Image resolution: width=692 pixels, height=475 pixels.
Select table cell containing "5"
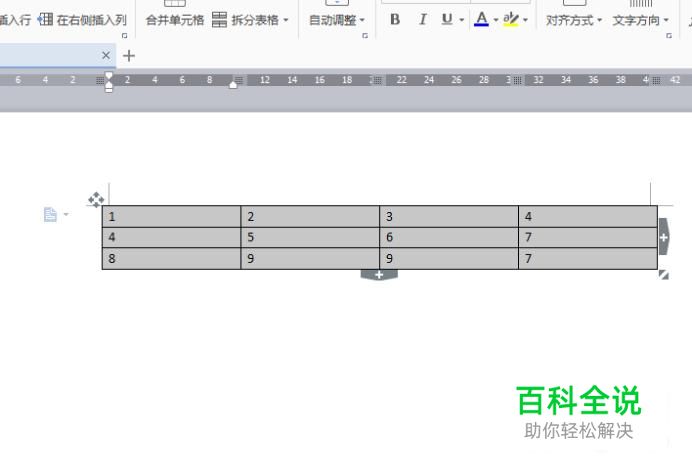[310, 238]
